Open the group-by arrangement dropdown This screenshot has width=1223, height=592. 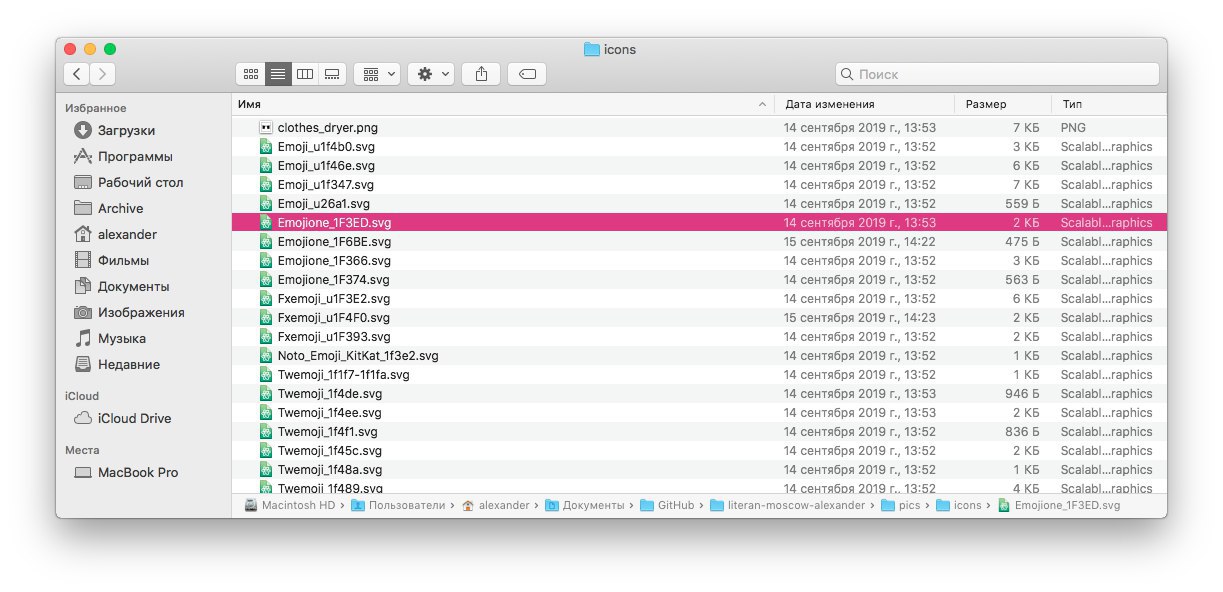click(x=377, y=74)
